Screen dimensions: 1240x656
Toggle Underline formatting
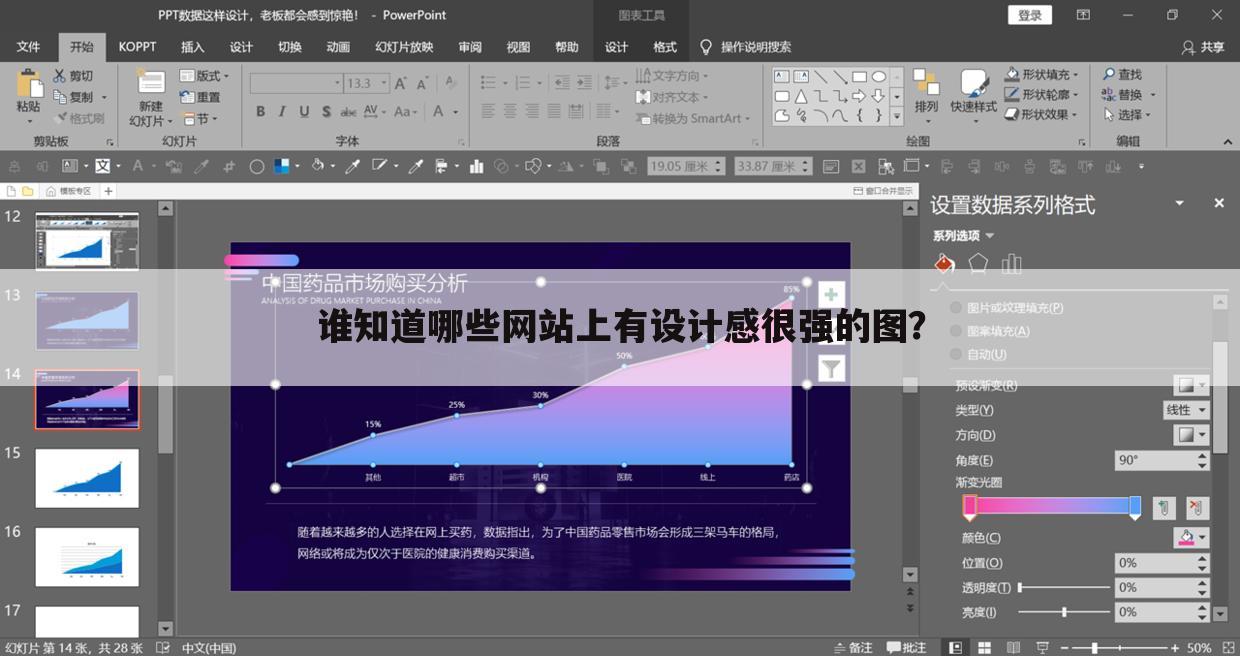pyautogui.click(x=304, y=112)
